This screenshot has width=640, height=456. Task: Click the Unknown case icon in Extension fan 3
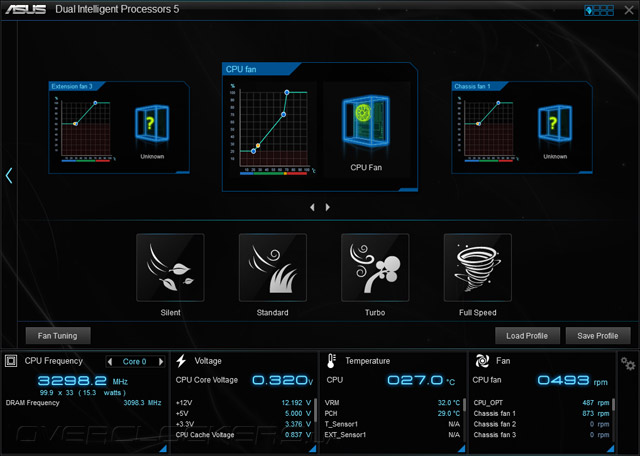[x=152, y=124]
